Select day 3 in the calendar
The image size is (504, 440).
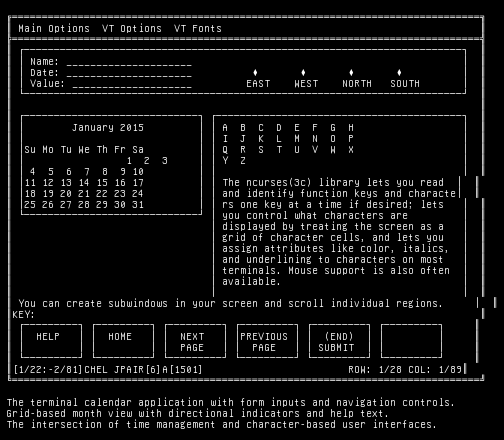[x=165, y=161]
